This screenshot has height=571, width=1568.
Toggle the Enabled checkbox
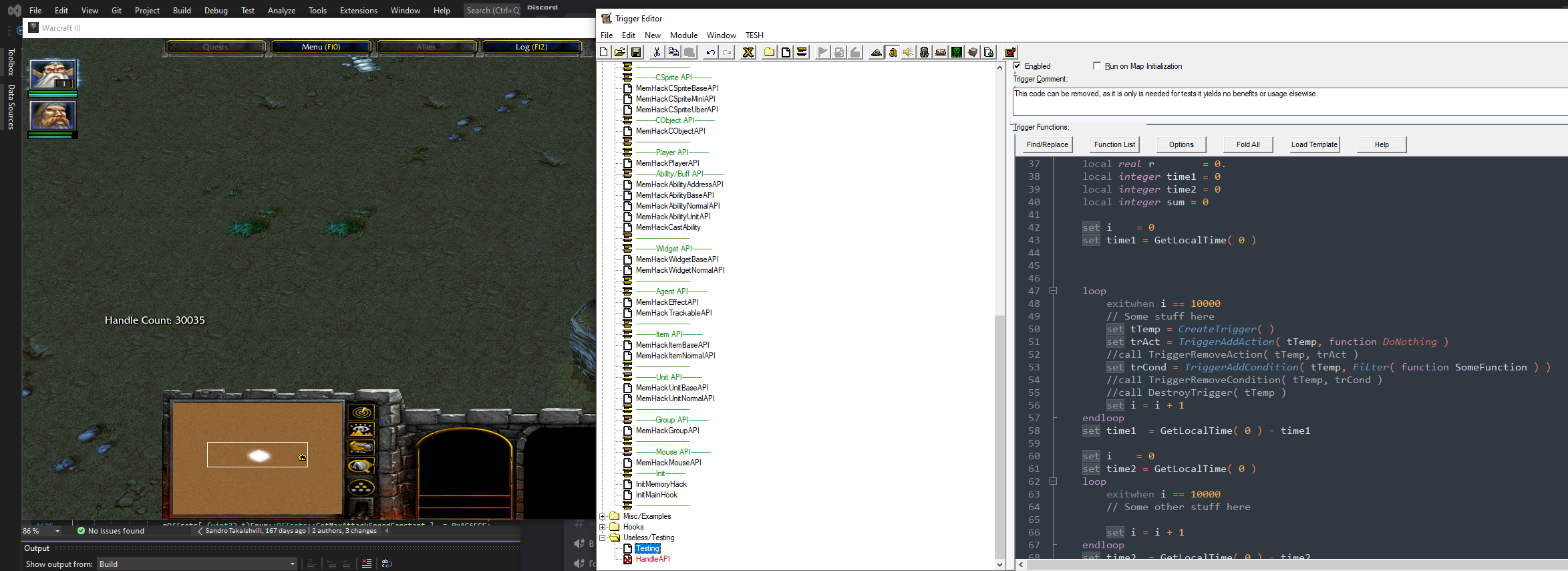click(x=1017, y=66)
